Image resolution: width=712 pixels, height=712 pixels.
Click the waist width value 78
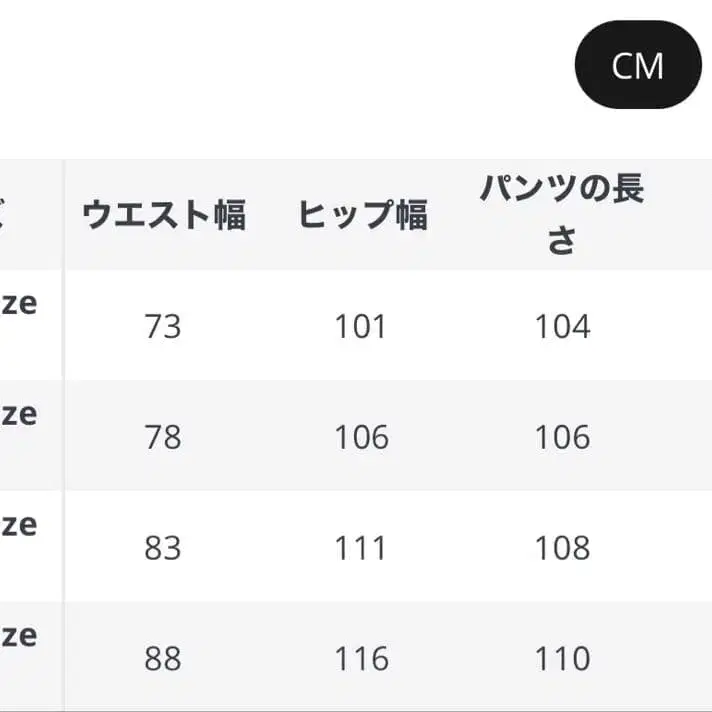point(163,437)
